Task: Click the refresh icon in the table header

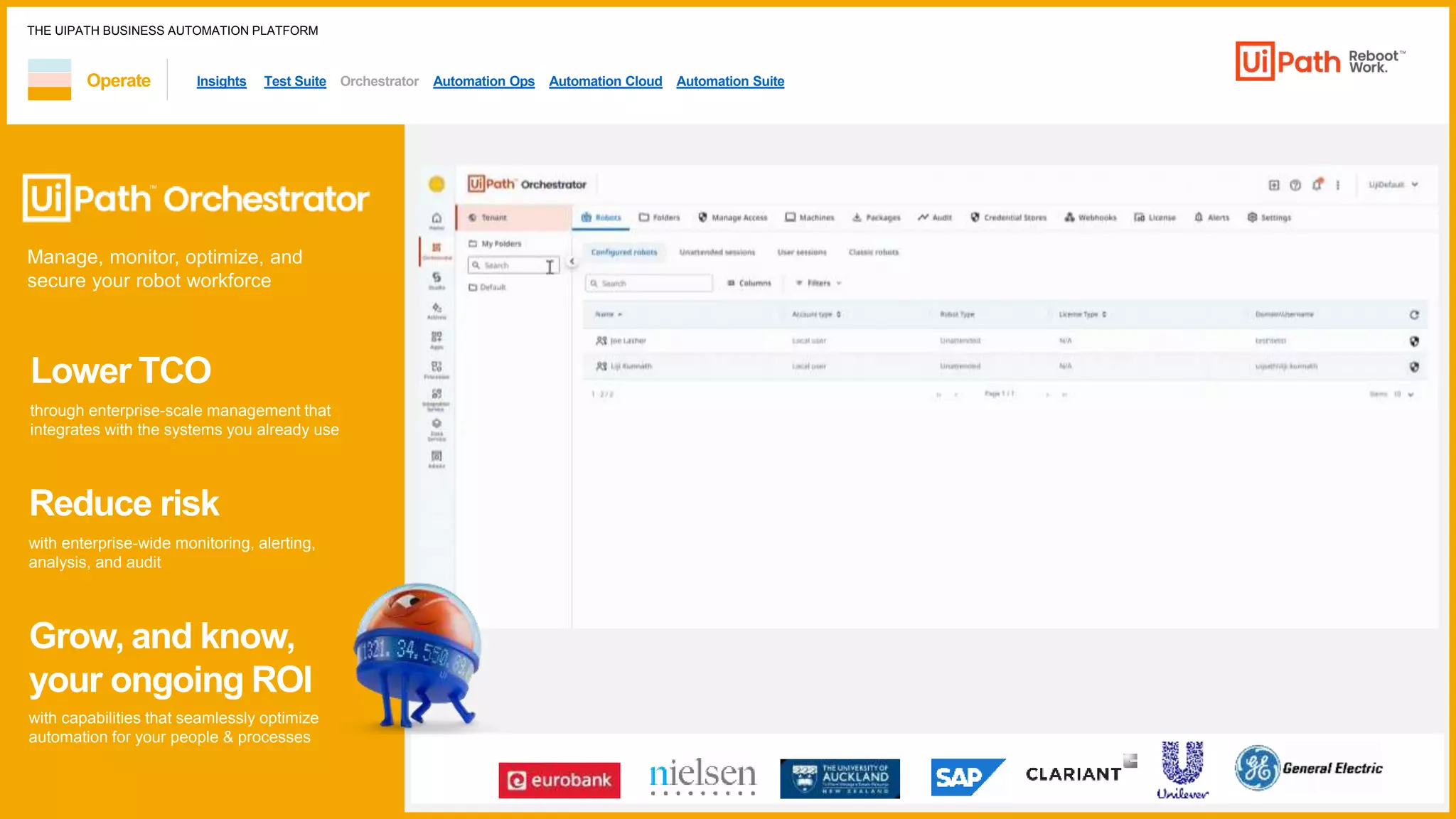Action: pos(1414,315)
